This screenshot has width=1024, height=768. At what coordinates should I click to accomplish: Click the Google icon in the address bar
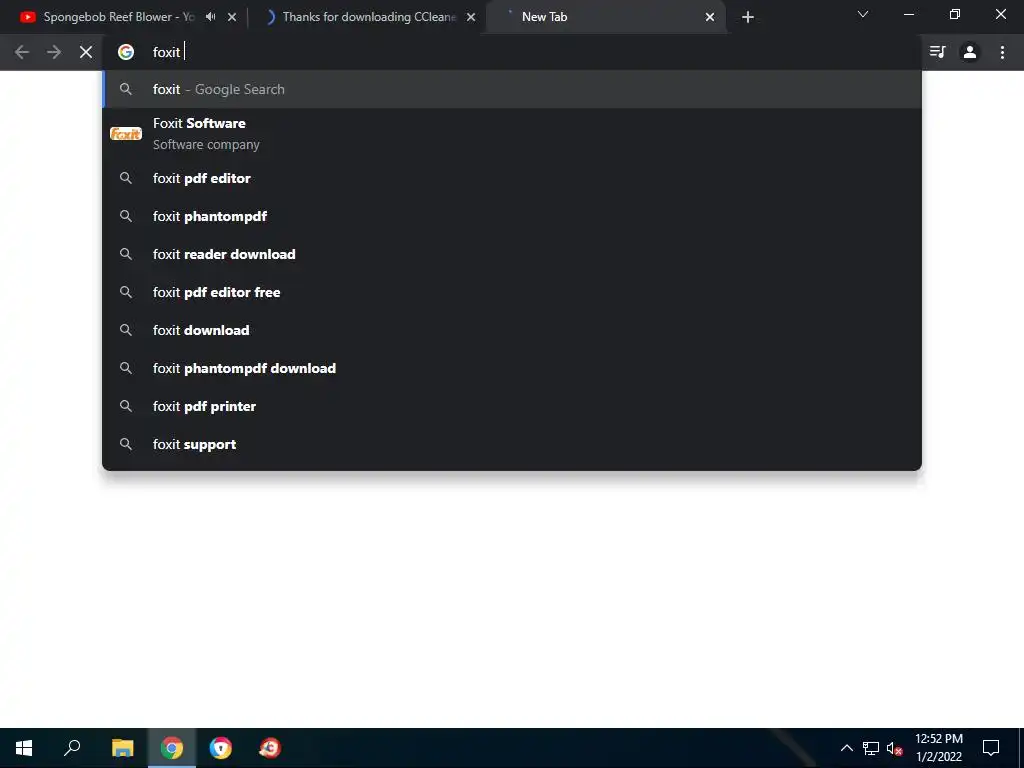(125, 52)
